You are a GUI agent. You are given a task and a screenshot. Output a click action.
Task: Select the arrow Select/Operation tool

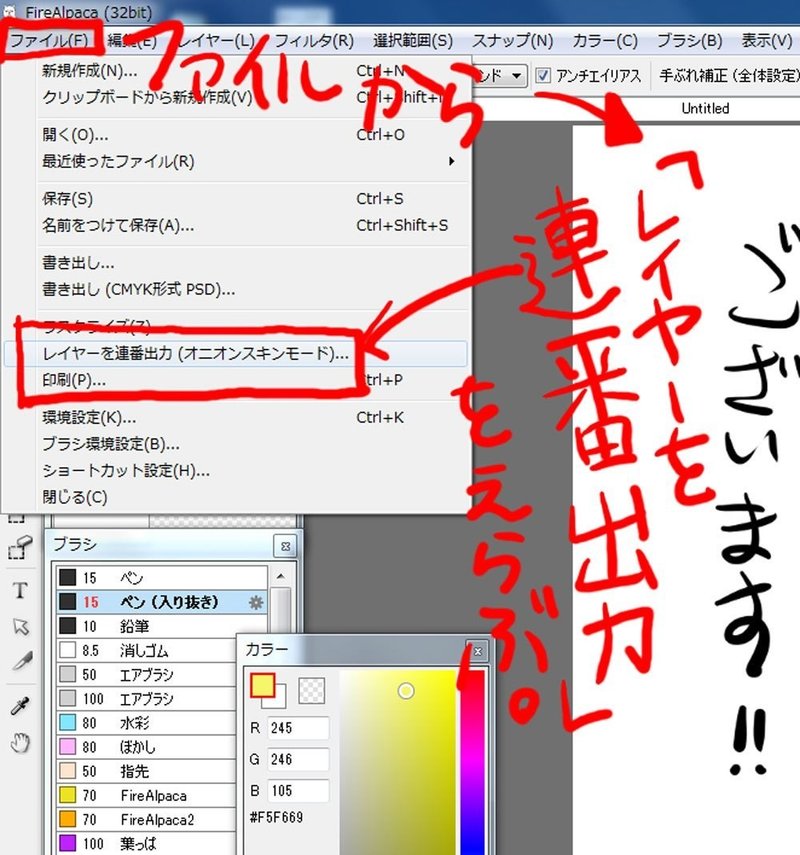(x=20, y=627)
